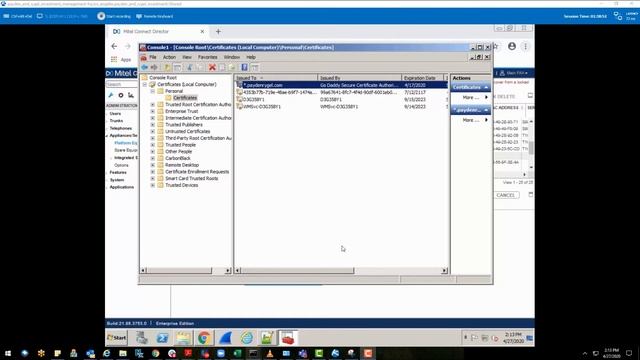Open the Favorites menu in Console1
The height and width of the screenshot is (360, 640).
207,57
